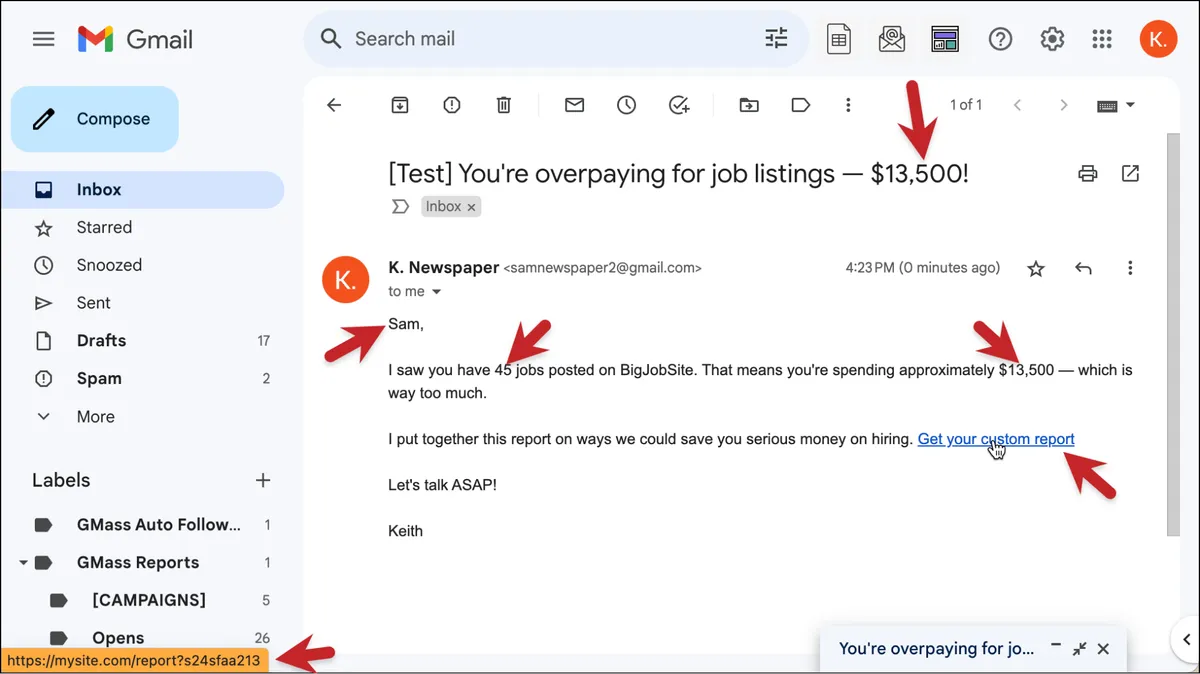
Task: Click the sender name K. Newspaper
Action: (x=443, y=267)
